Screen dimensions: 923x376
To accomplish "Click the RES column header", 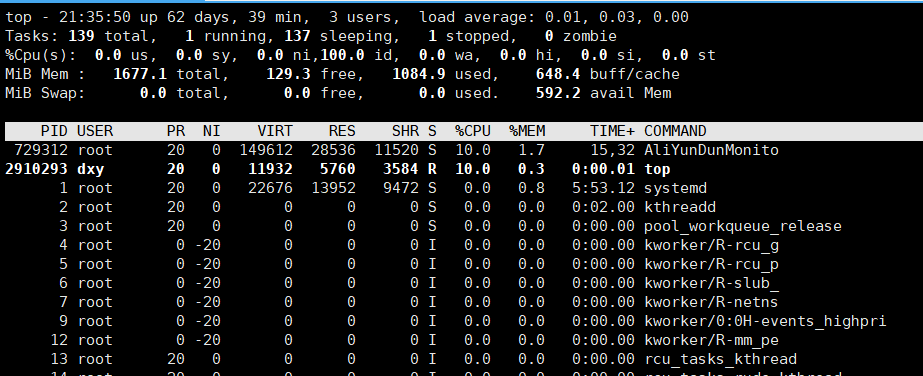I will coord(342,131).
